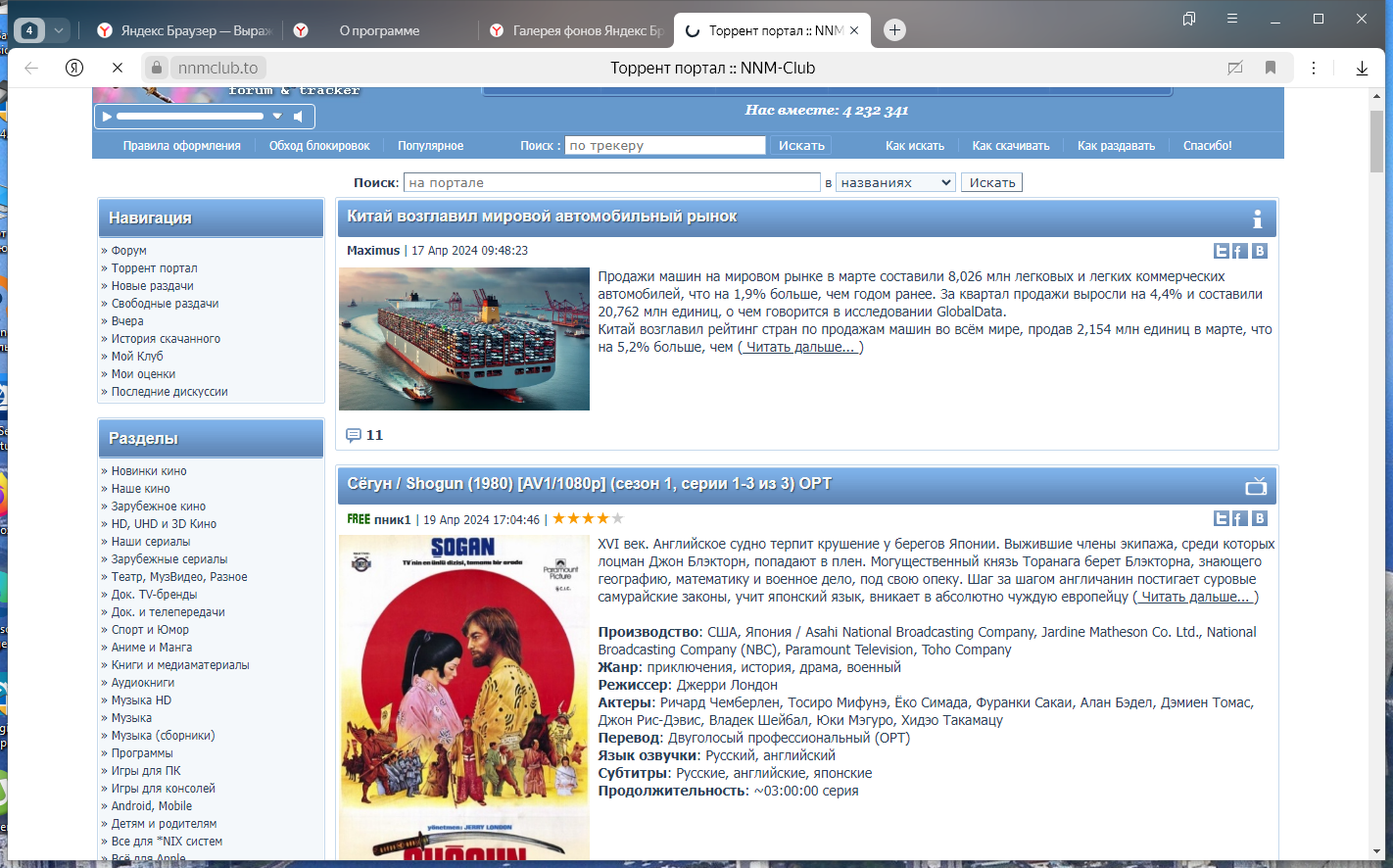
Task: Switch to the 'О программе' tab
Action: click(x=379, y=30)
